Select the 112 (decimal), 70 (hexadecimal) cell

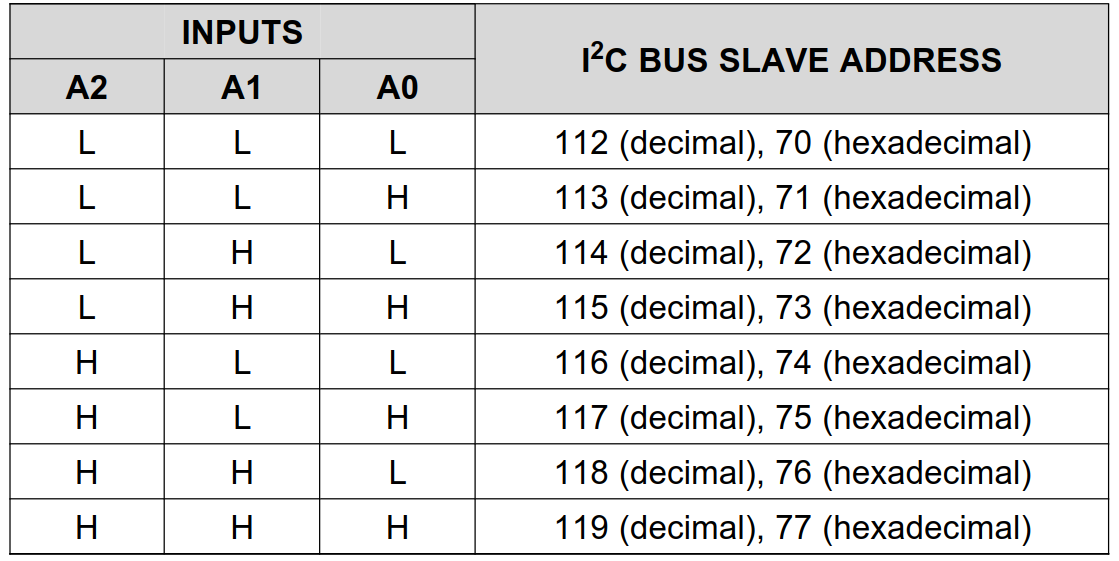[792, 143]
